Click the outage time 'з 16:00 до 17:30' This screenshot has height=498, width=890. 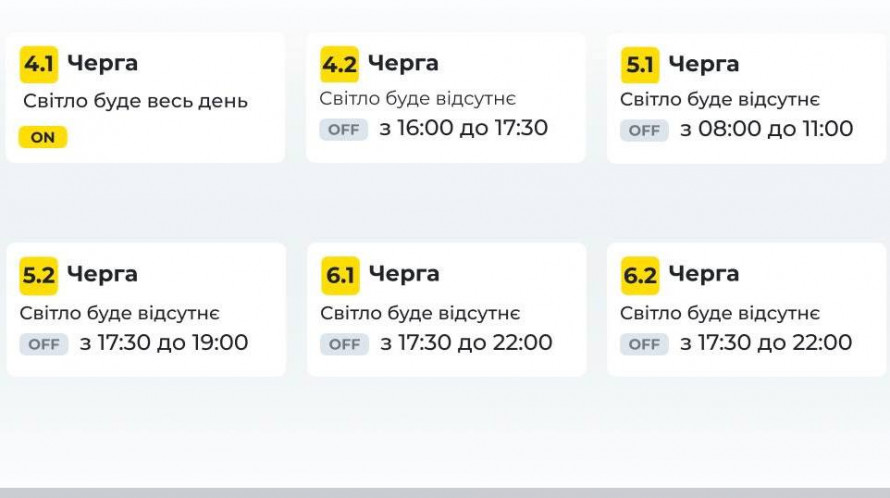pyautogui.click(x=464, y=128)
